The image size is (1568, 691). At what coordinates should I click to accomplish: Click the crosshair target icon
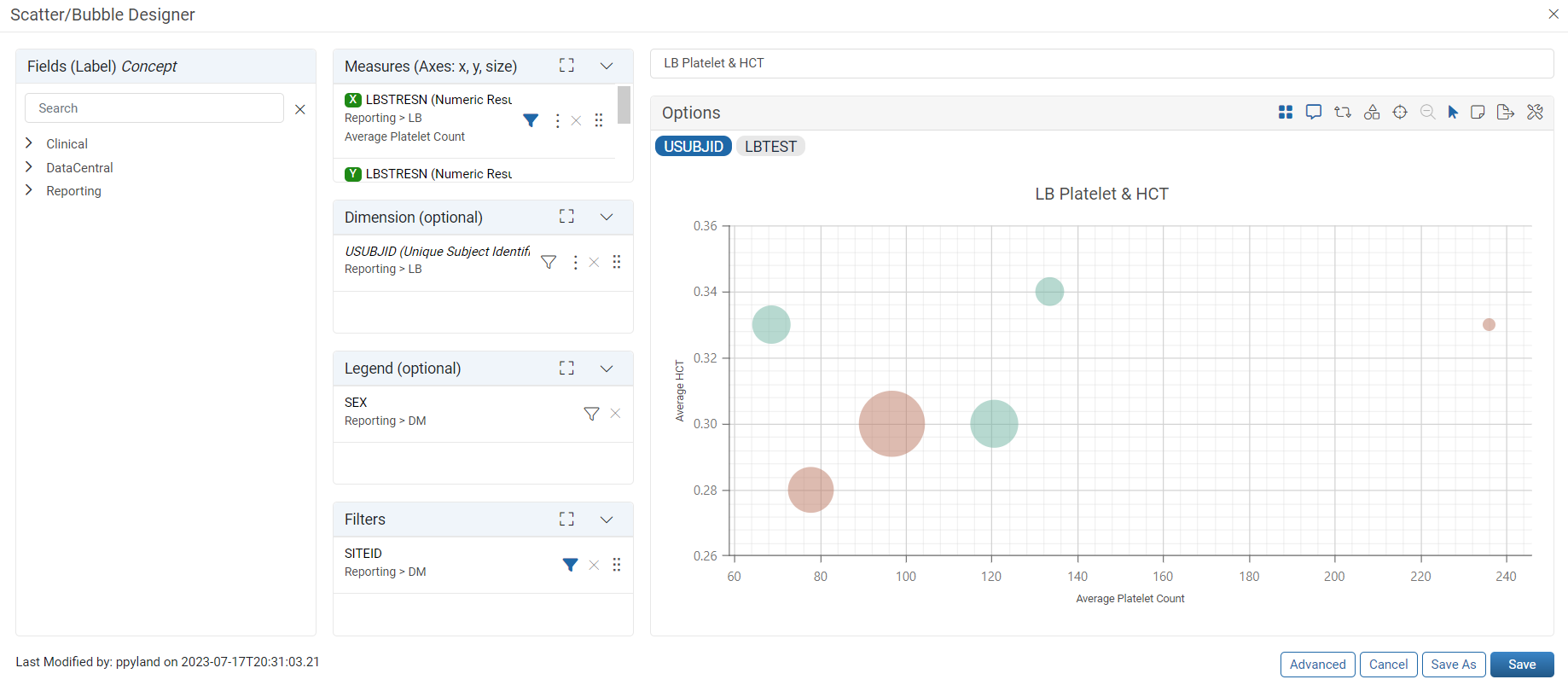(x=1400, y=113)
